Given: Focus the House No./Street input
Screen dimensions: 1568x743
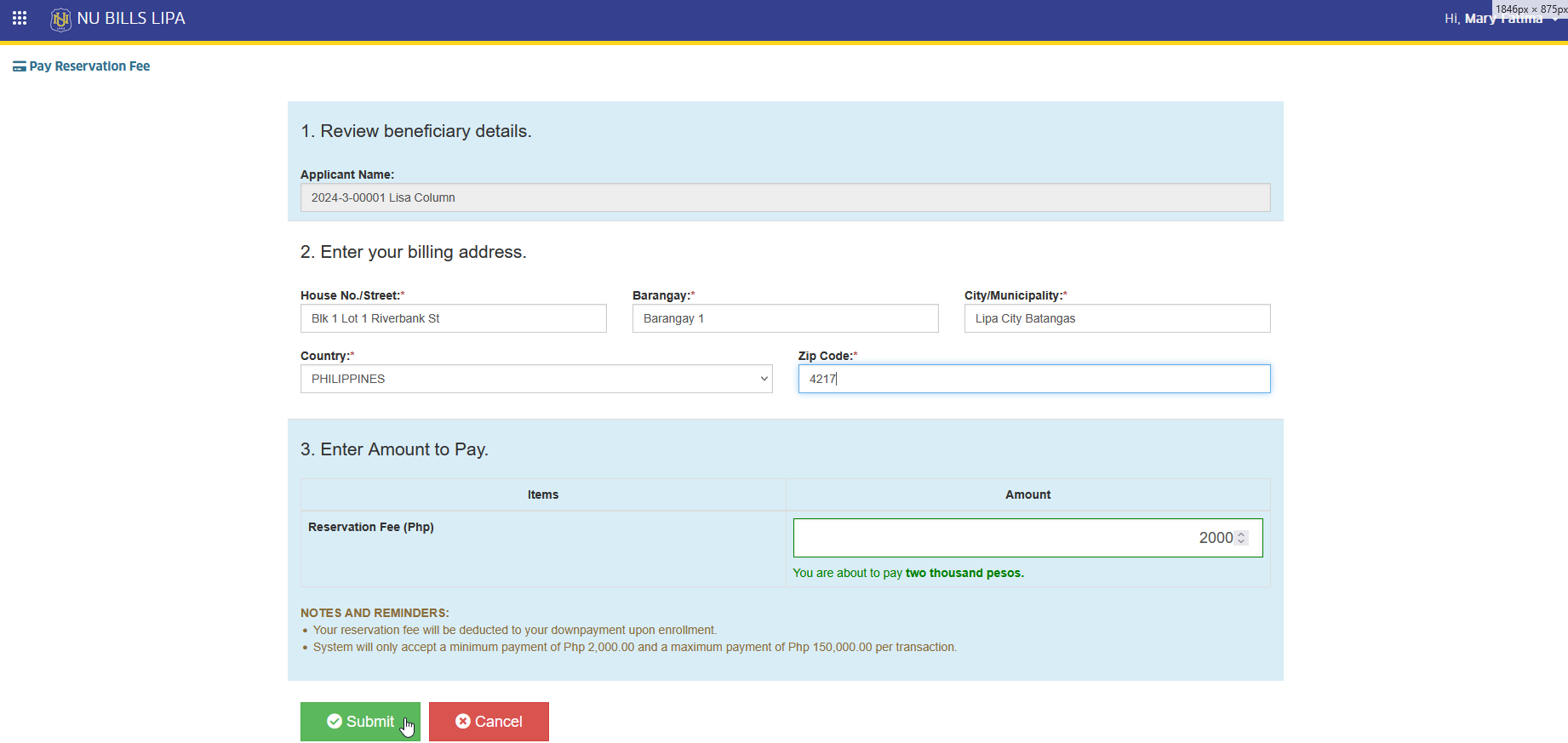Looking at the screenshot, I should [x=454, y=318].
